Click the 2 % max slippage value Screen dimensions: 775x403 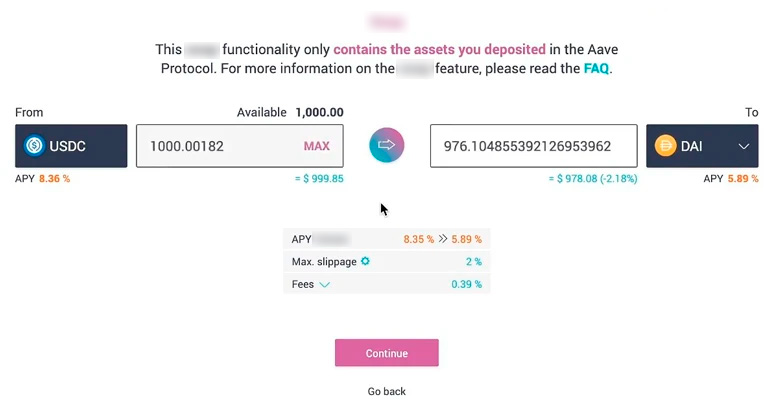pos(473,262)
